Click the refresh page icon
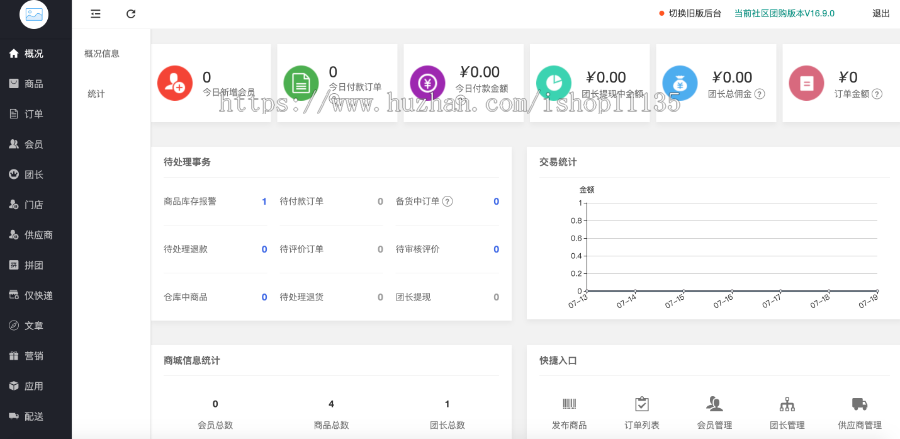The image size is (900, 439). (x=131, y=14)
